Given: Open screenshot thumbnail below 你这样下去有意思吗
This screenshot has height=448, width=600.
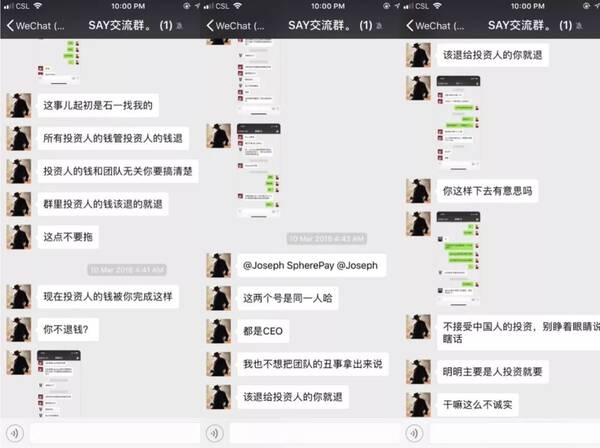Looking at the screenshot, I should [458, 258].
